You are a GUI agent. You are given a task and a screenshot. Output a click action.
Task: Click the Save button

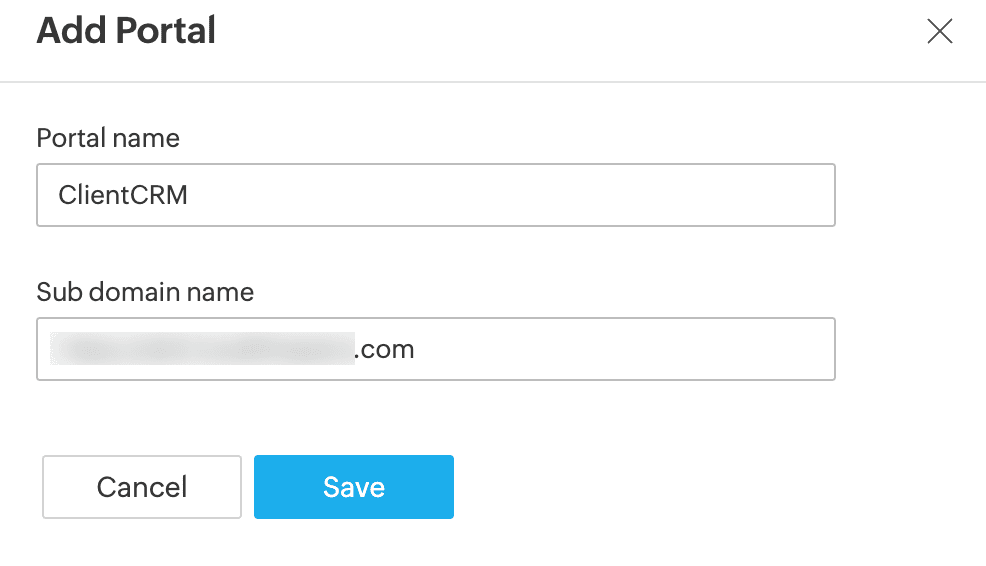[353, 487]
